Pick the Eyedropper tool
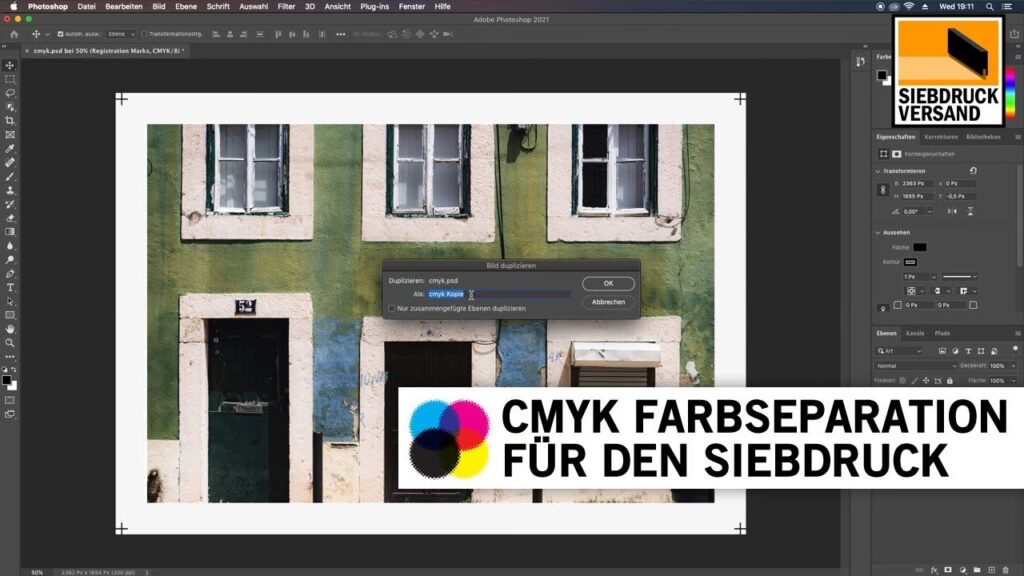The width and height of the screenshot is (1024, 576). click(10, 148)
